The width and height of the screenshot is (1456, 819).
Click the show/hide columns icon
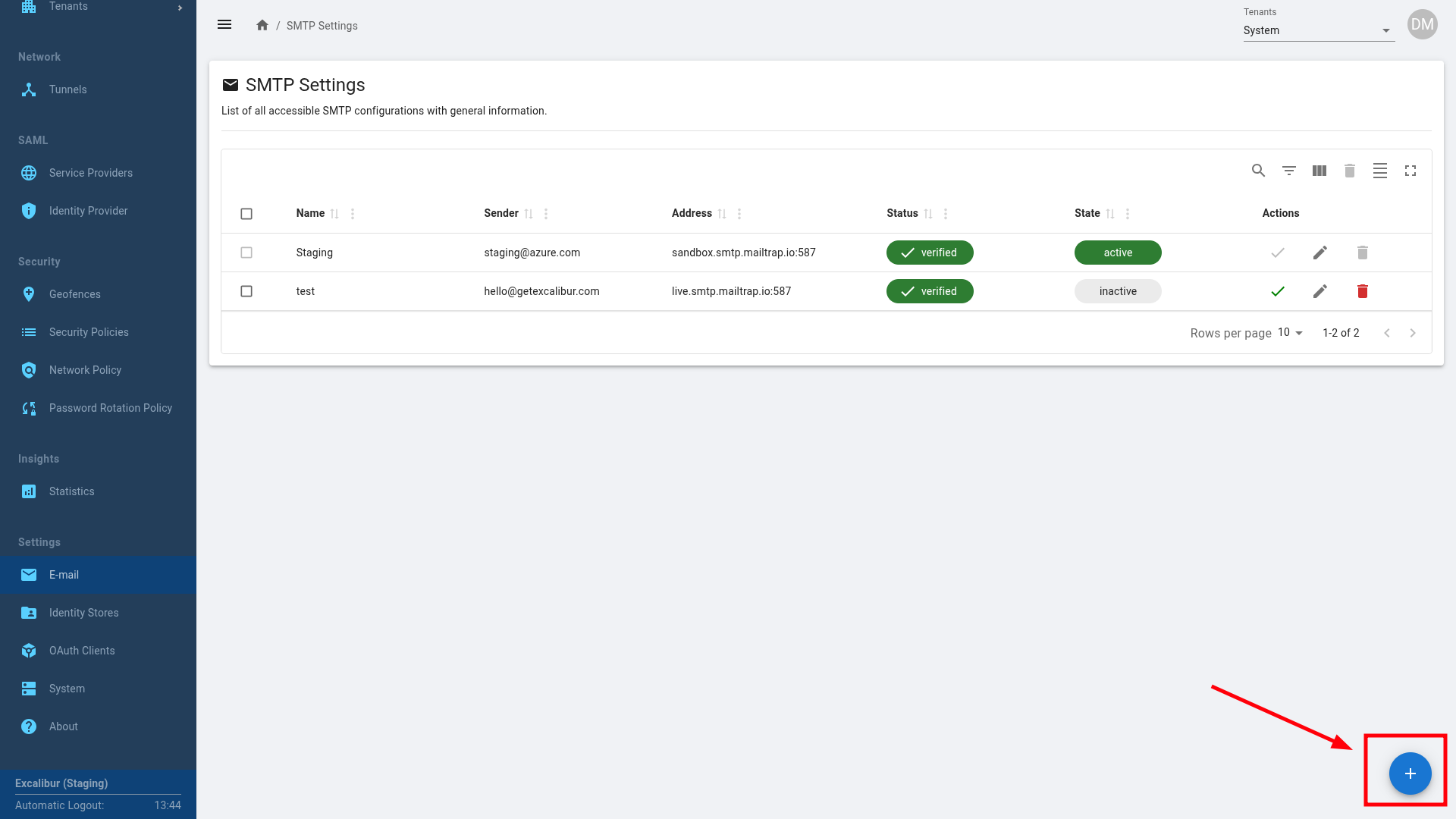(1319, 171)
